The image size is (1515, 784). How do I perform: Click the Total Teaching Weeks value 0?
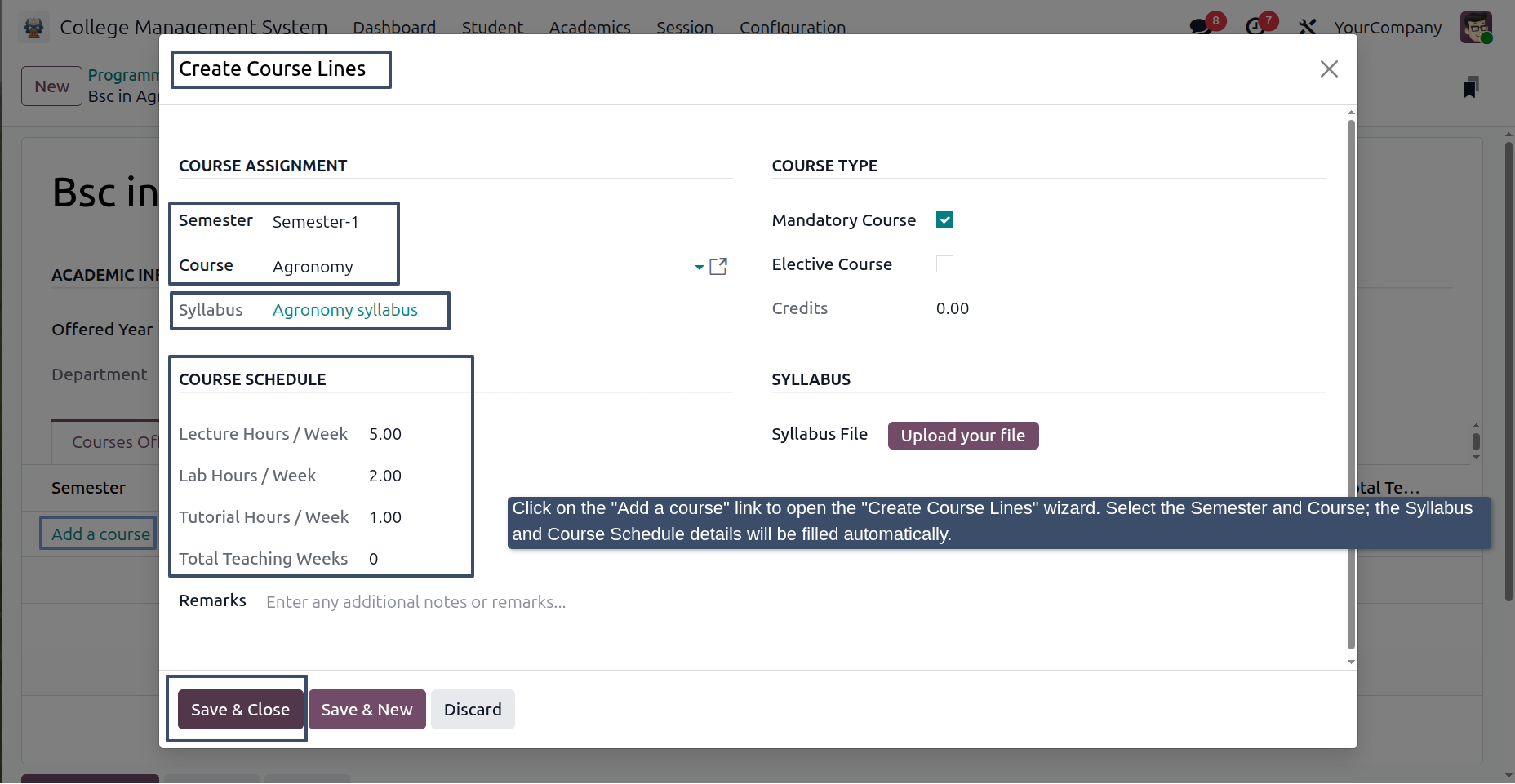pyautogui.click(x=374, y=559)
